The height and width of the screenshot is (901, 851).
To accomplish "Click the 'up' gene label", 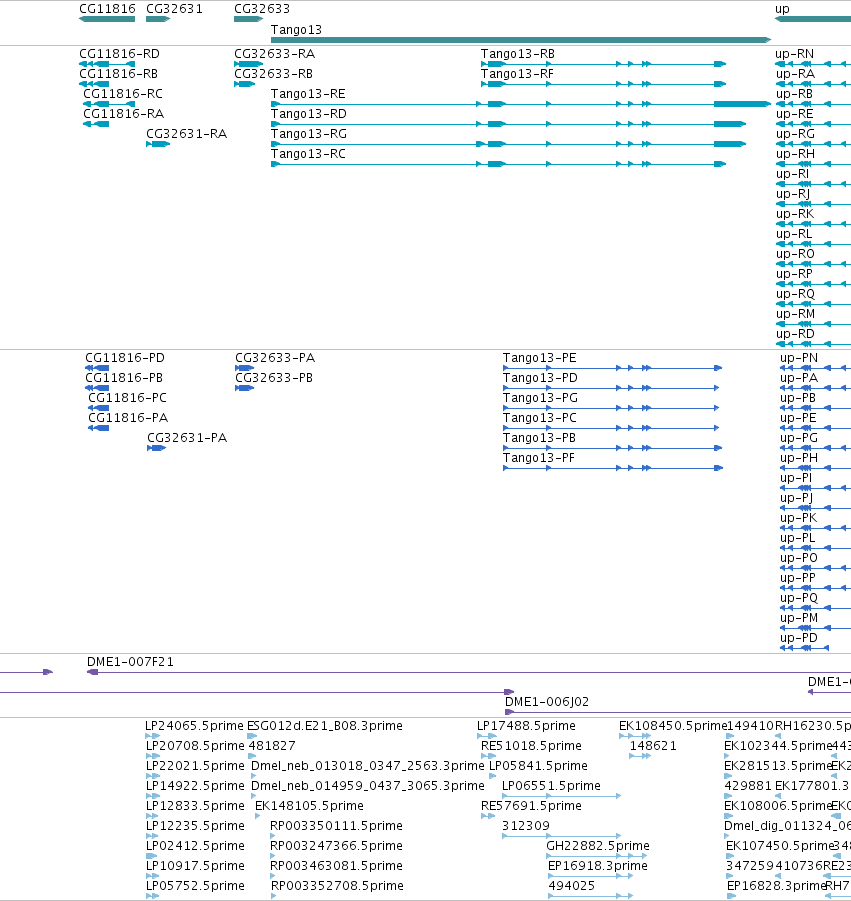I will tap(782, 9).
